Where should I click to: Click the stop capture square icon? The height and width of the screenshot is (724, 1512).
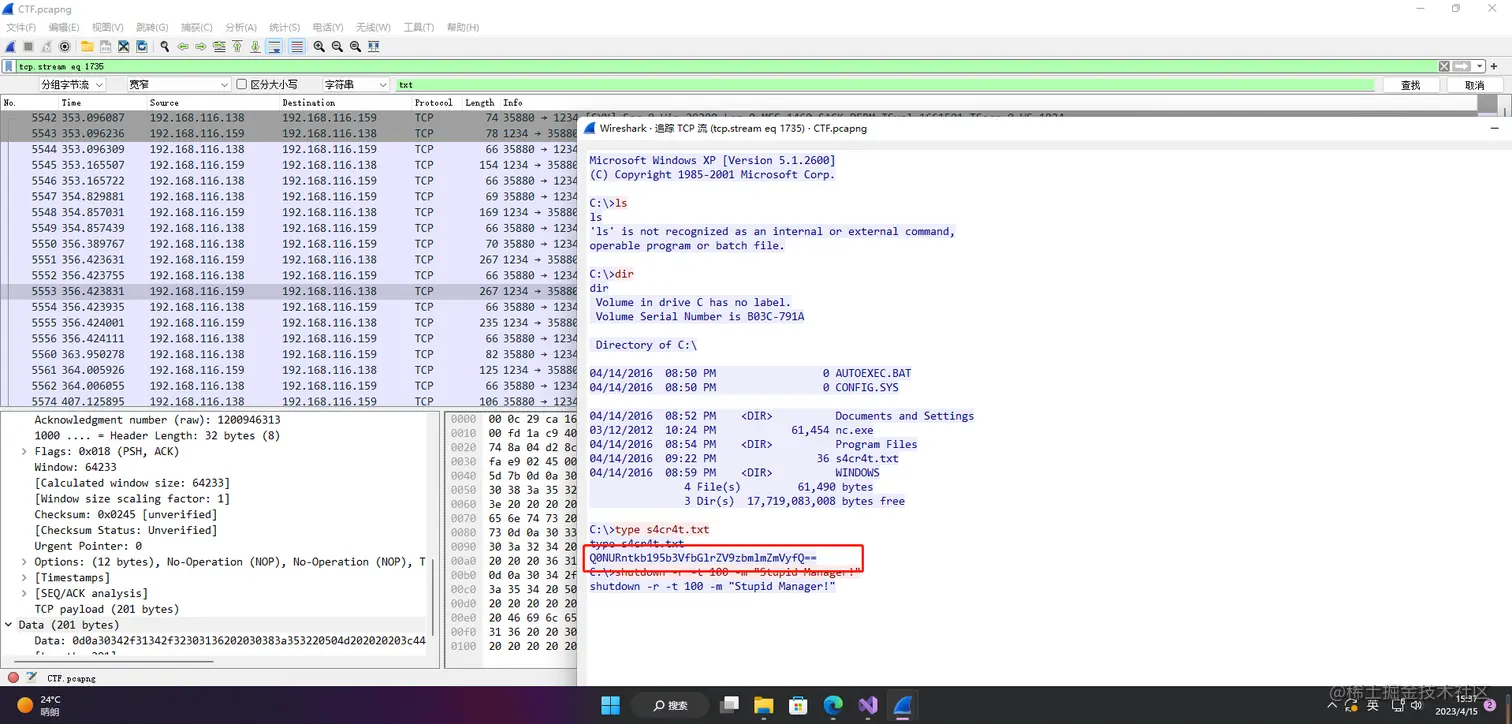(x=28, y=46)
